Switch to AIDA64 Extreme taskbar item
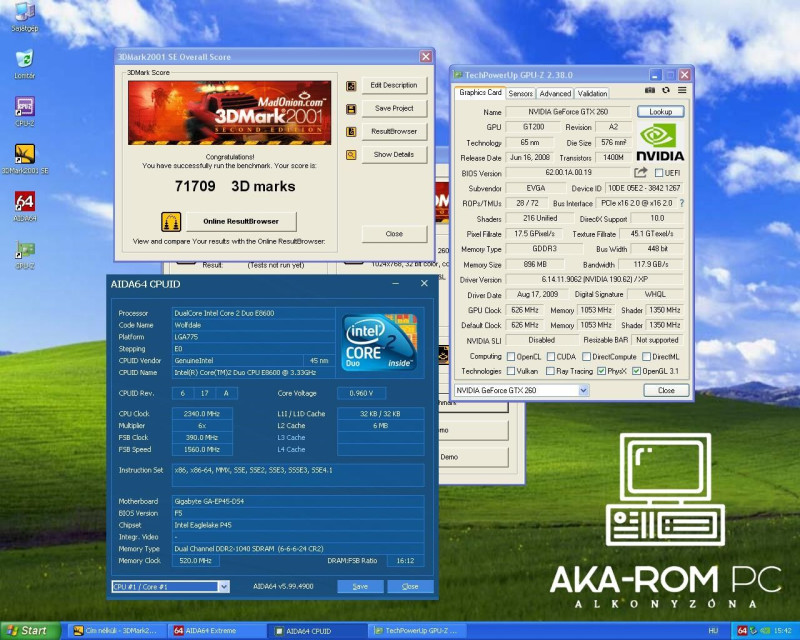 [x=217, y=631]
